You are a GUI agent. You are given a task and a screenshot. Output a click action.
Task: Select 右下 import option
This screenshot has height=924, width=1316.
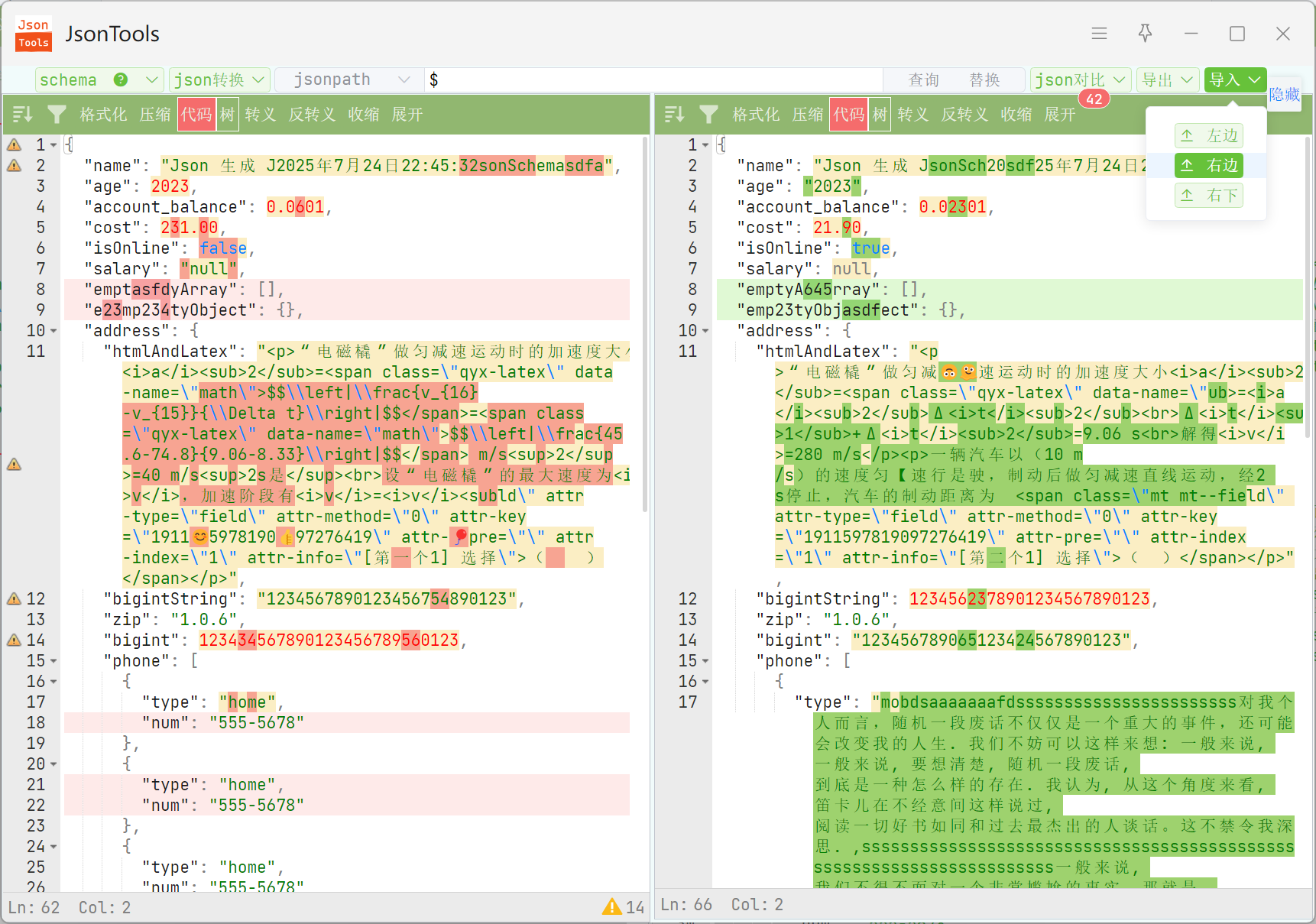(1209, 195)
